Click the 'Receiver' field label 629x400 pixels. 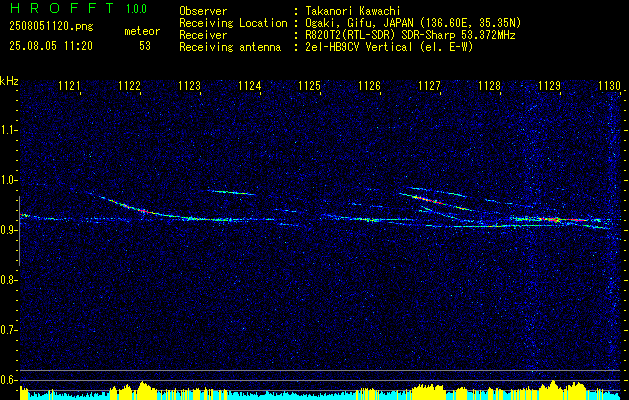[x=203, y=35]
